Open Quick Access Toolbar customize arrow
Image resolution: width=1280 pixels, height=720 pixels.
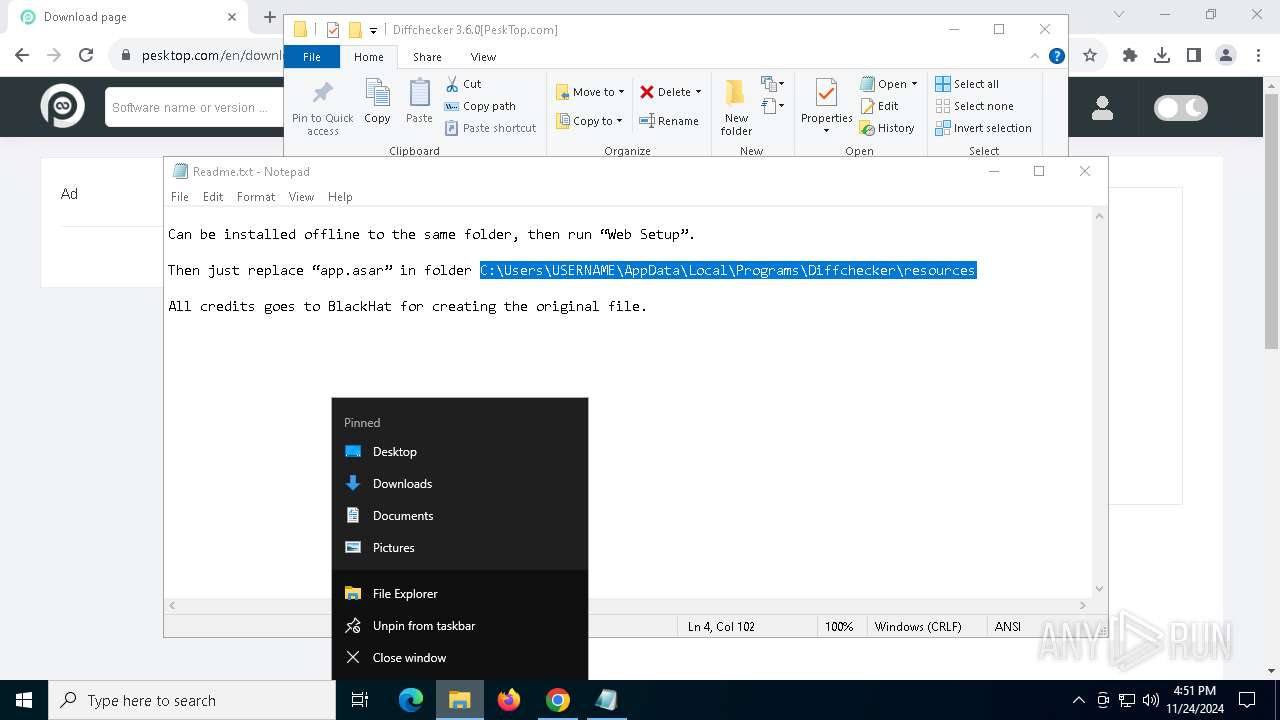click(373, 30)
